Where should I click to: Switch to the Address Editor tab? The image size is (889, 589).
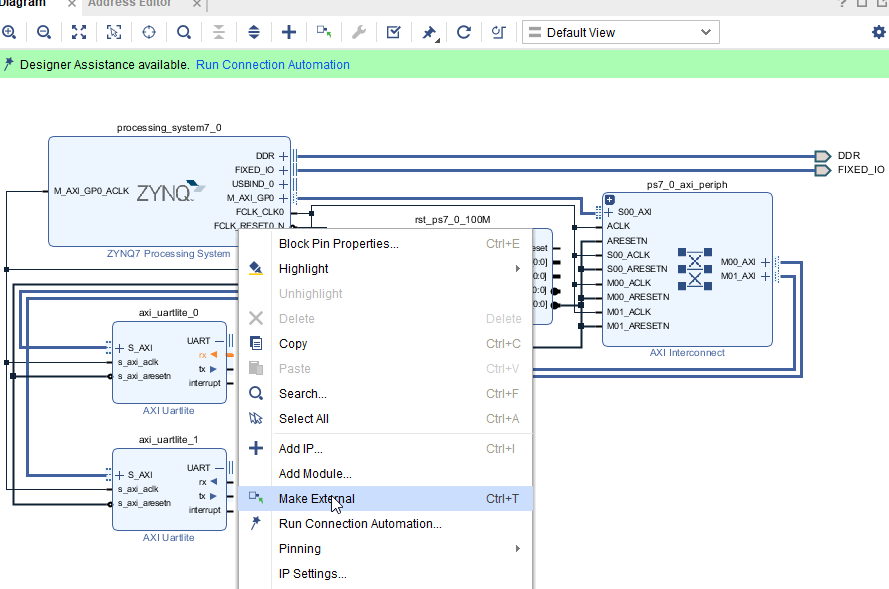[131, 4]
